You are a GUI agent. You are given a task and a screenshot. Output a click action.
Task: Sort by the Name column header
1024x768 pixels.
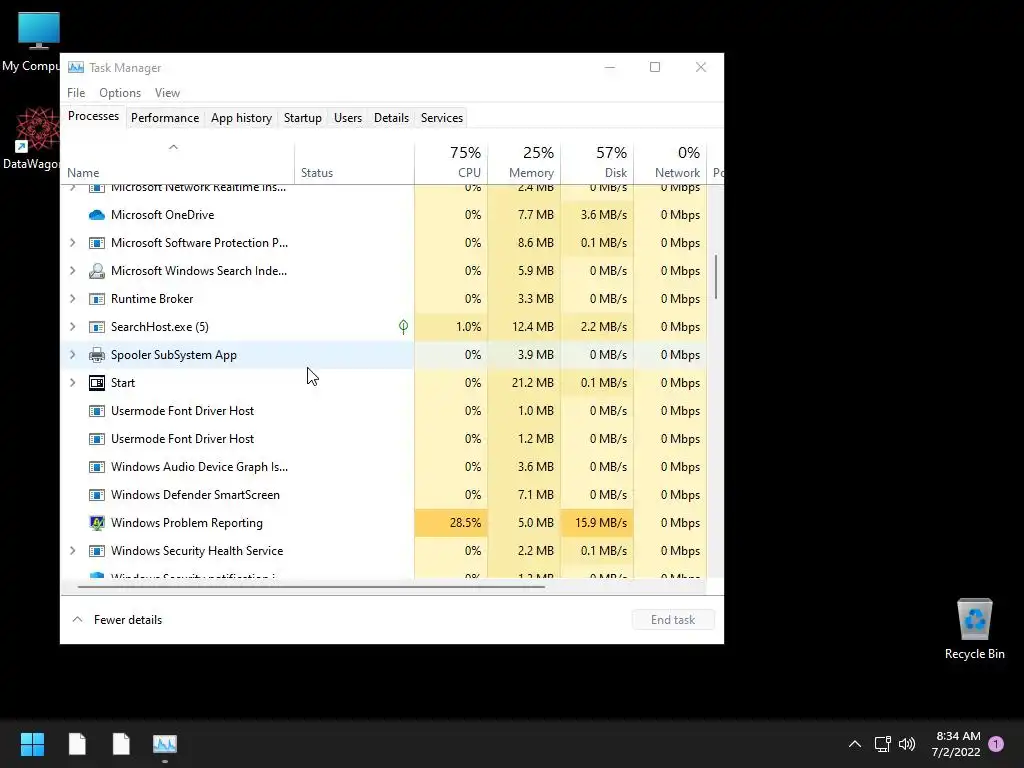click(x=178, y=162)
